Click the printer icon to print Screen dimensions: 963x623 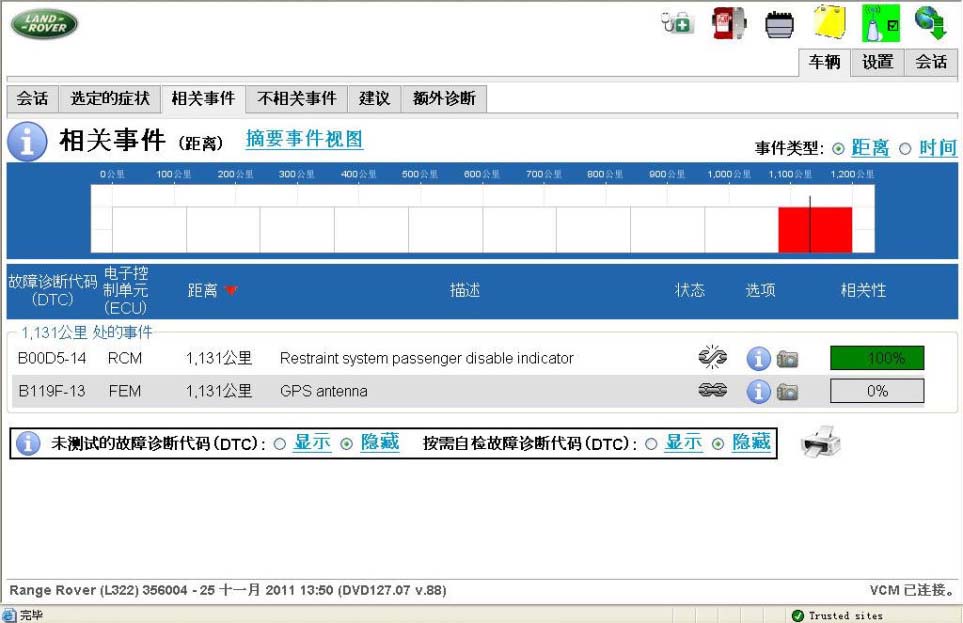(x=821, y=441)
